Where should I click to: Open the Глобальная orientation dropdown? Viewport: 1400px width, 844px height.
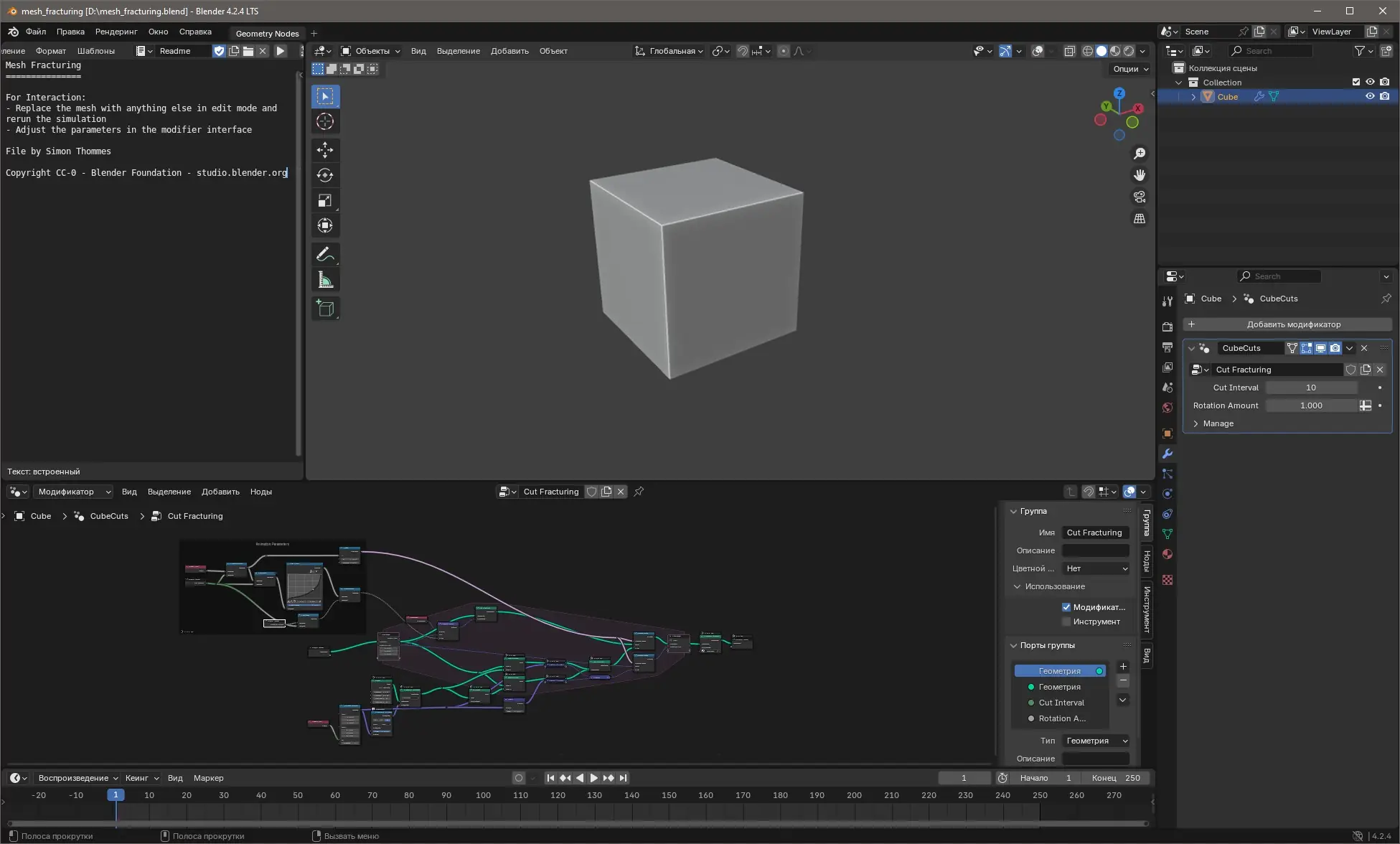670,51
